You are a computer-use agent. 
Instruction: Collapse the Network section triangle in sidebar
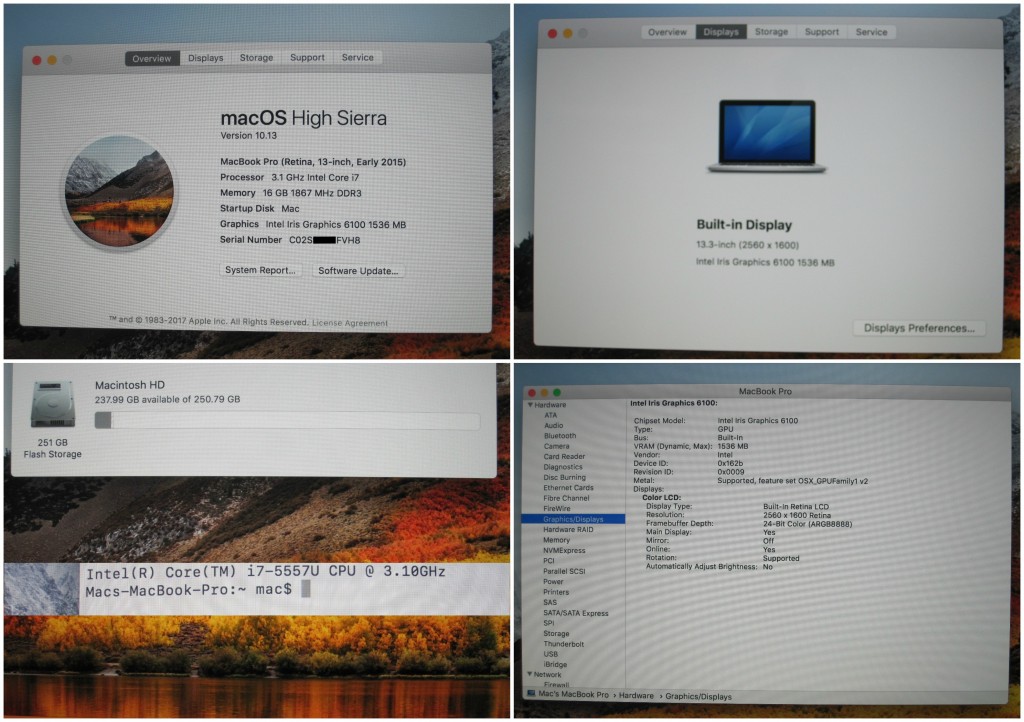pos(530,674)
